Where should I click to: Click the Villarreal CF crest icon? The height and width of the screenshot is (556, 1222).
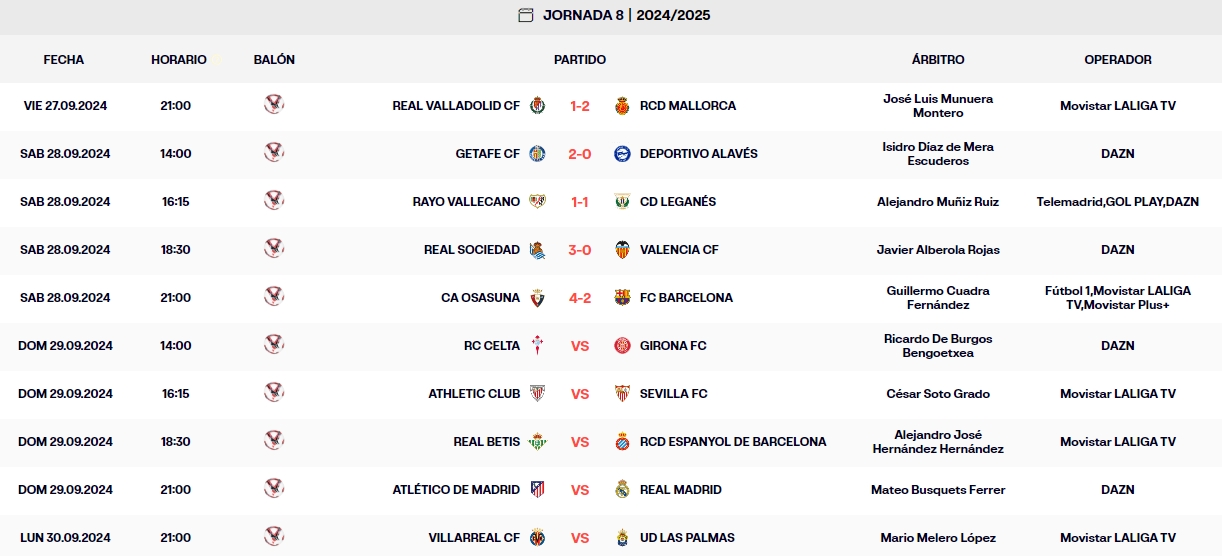[538, 538]
